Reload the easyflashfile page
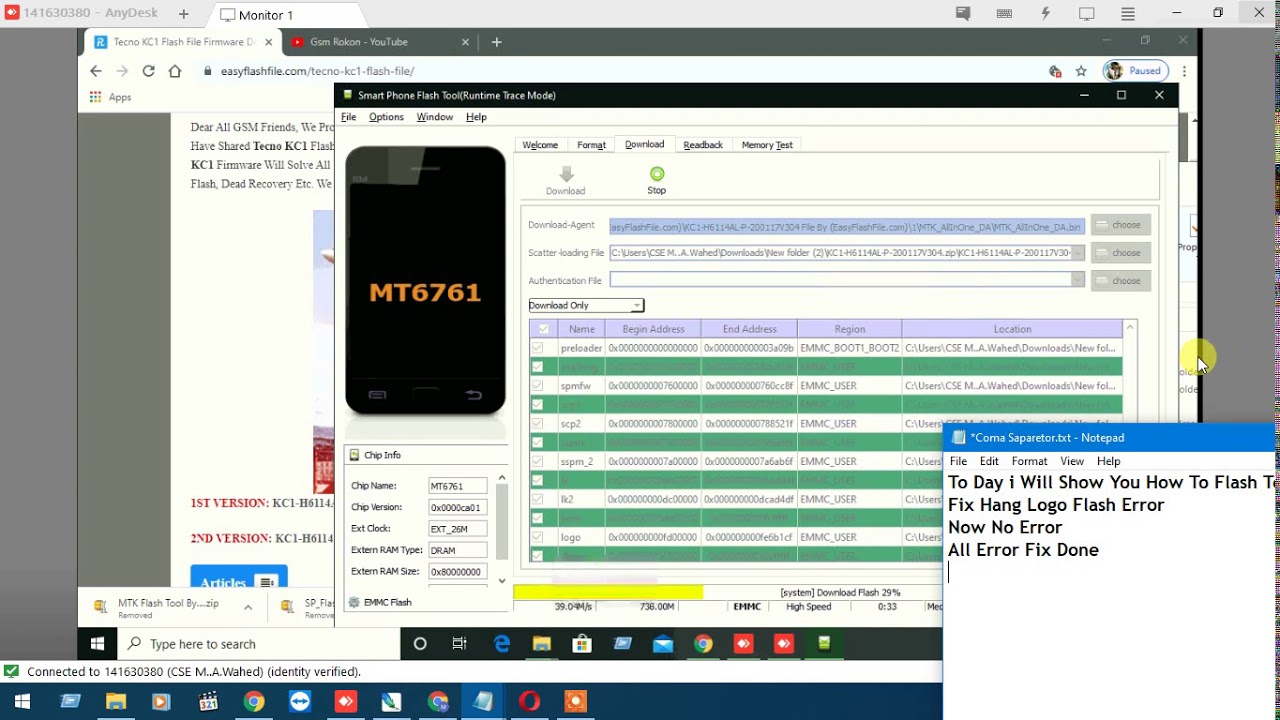Image resolution: width=1280 pixels, height=720 pixels. pos(148,71)
